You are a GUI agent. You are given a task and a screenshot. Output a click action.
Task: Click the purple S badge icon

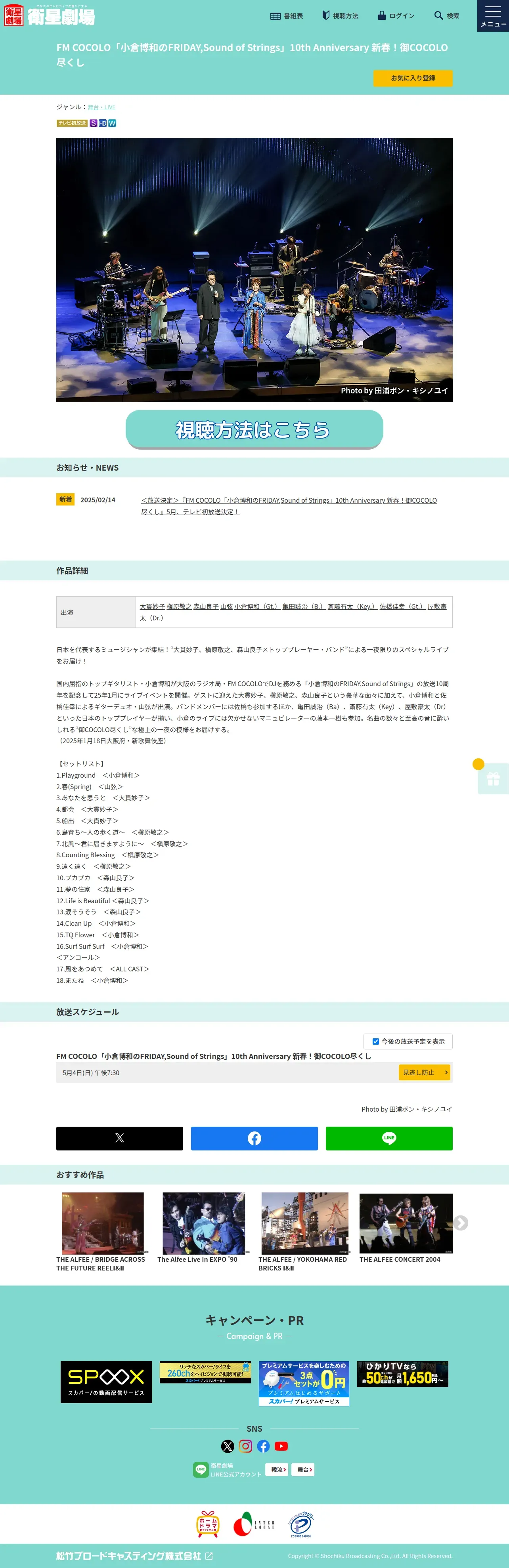click(93, 123)
